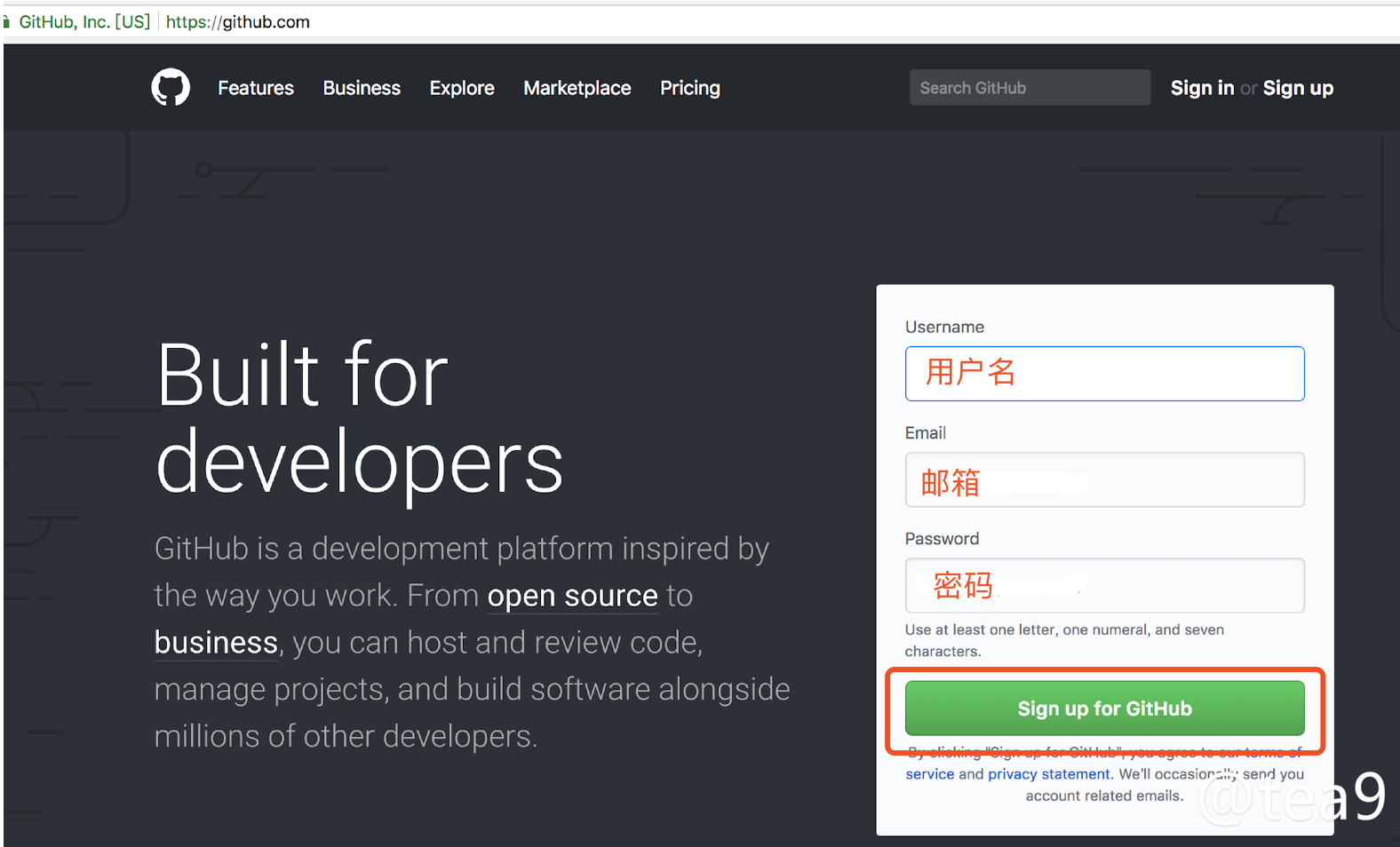
Task: Open Marketplace in the top nav
Action: [x=577, y=88]
